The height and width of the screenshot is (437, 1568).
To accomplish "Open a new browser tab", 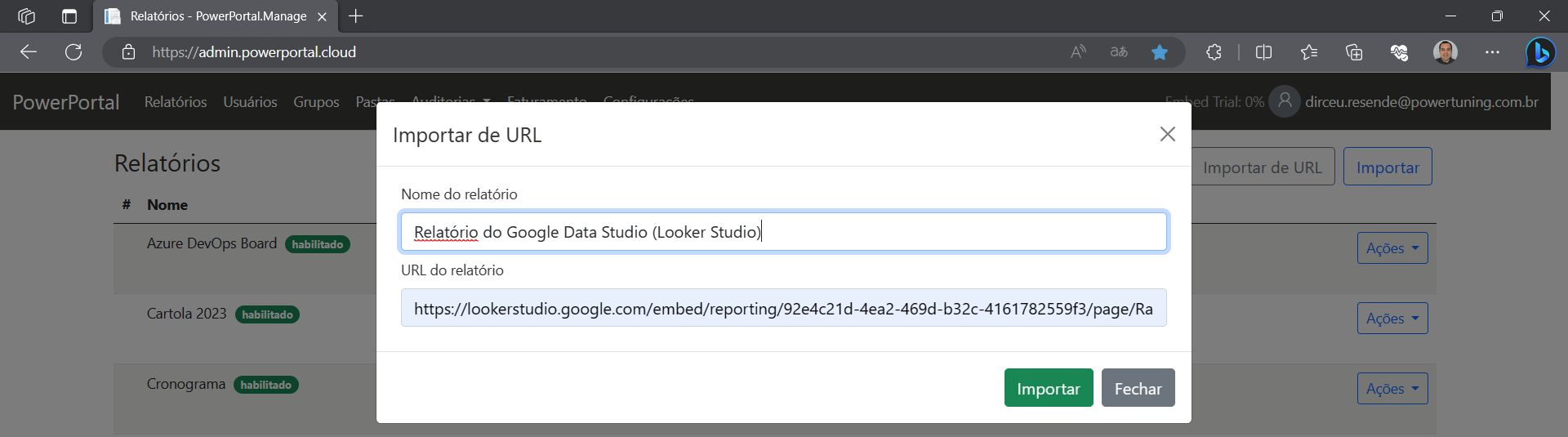I will pyautogui.click(x=356, y=16).
